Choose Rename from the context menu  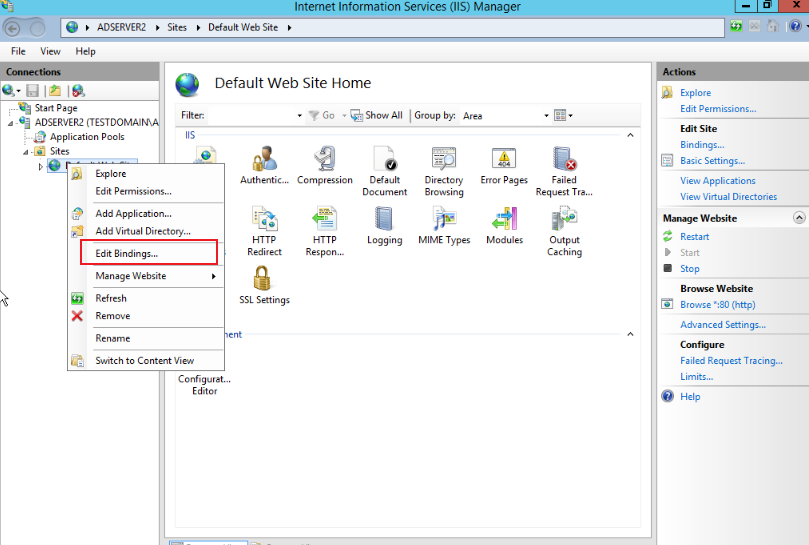click(x=146, y=339)
